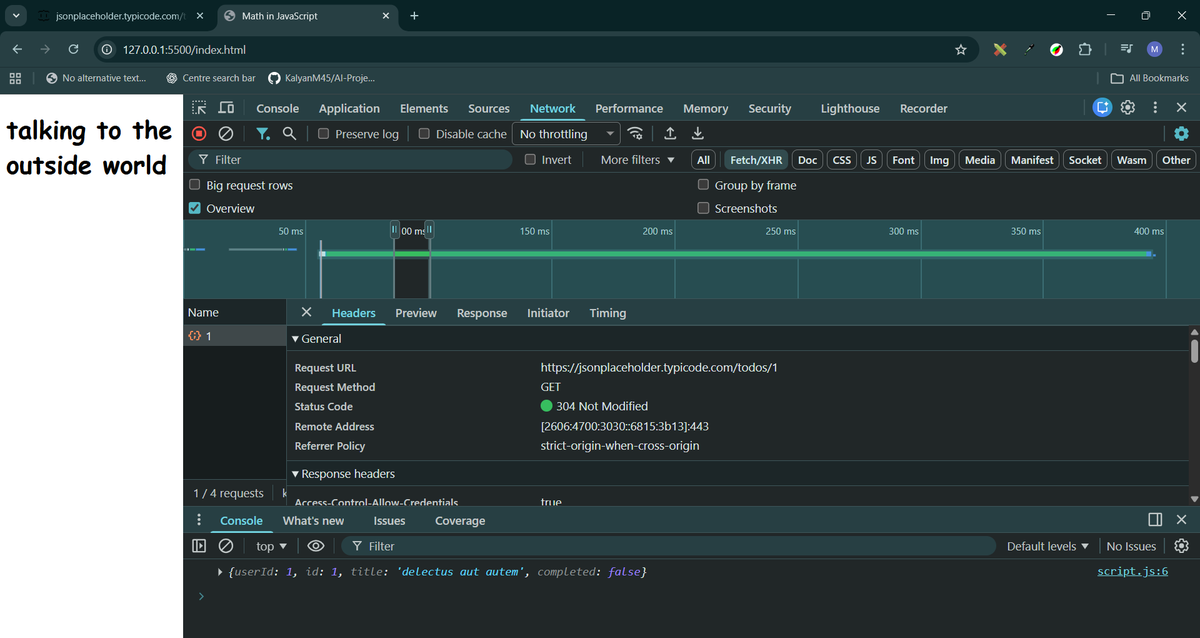Enable Big request rows
The image size is (1200, 638).
[x=195, y=185]
